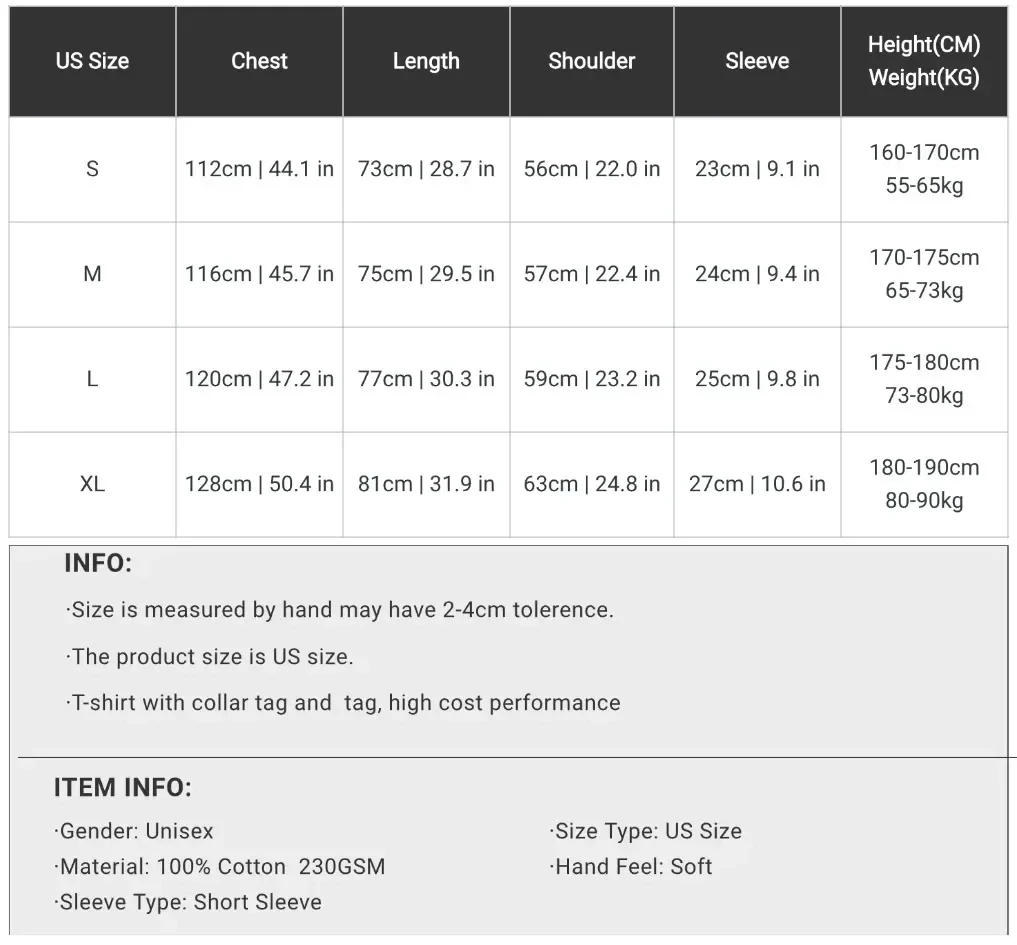The height and width of the screenshot is (945, 1017).
Task: Click the 112cm | 44.1 in chest cell
Action: [x=259, y=169]
